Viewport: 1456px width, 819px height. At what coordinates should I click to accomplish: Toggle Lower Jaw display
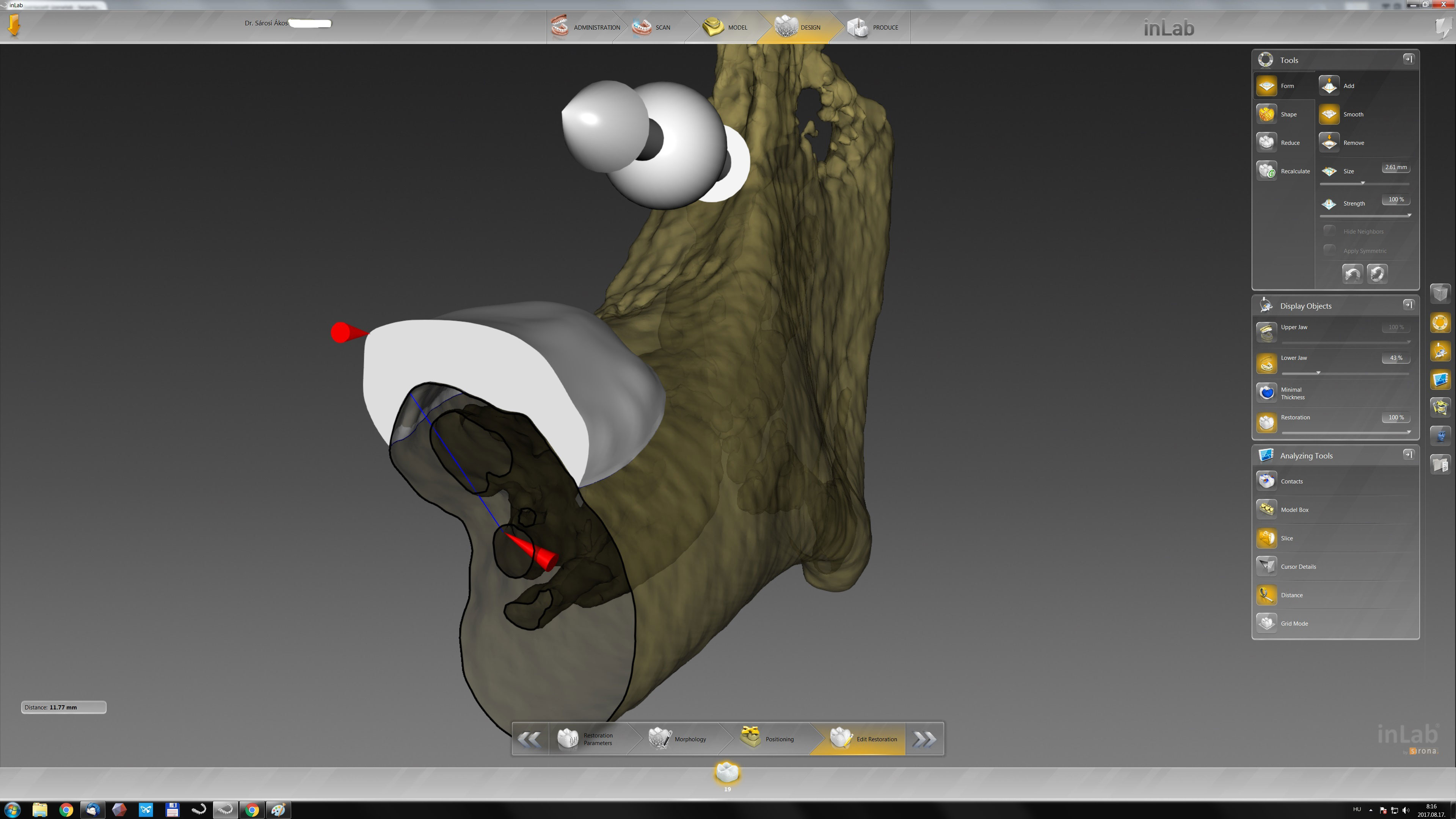tap(1267, 364)
